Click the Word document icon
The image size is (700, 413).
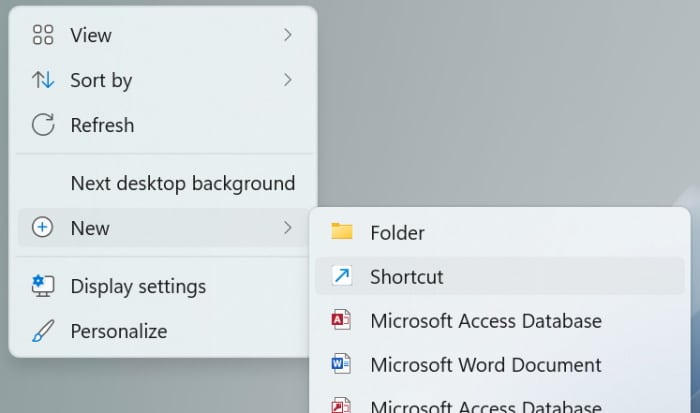click(341, 364)
